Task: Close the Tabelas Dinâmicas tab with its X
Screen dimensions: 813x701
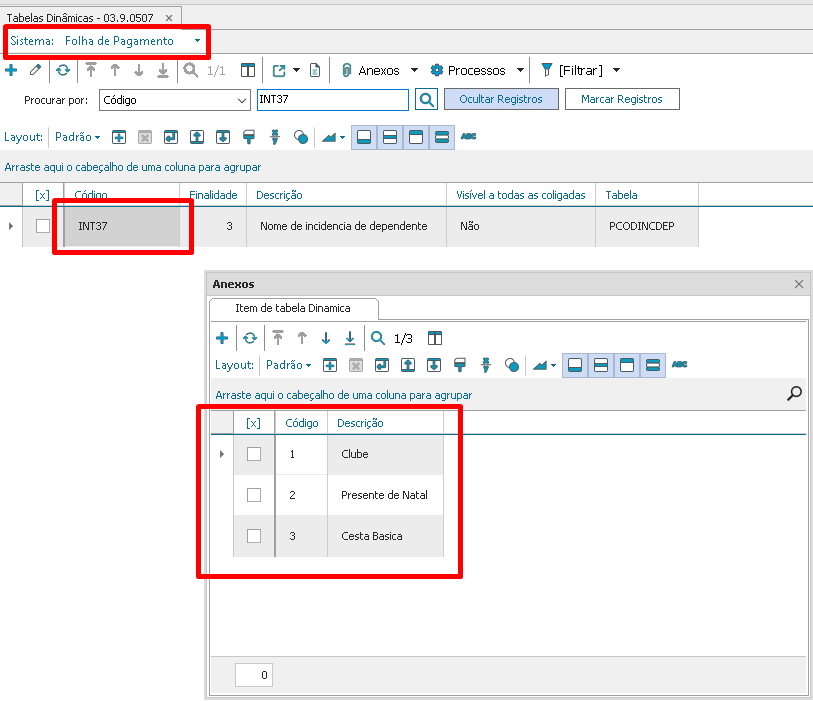Action: point(169,18)
